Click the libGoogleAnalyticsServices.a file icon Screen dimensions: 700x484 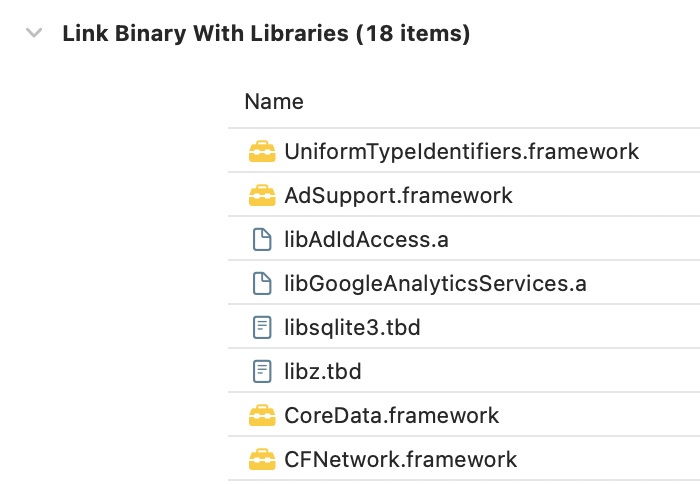(x=262, y=284)
